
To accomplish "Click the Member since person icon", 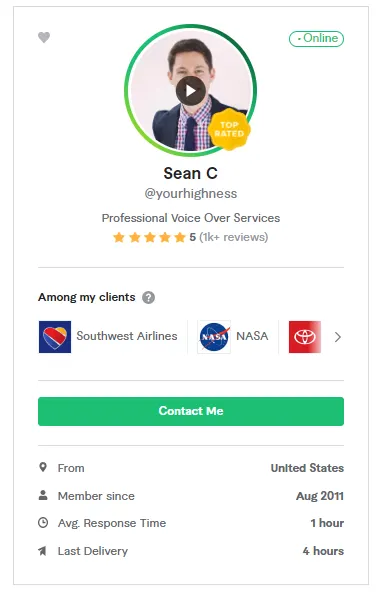I will coord(43,495).
